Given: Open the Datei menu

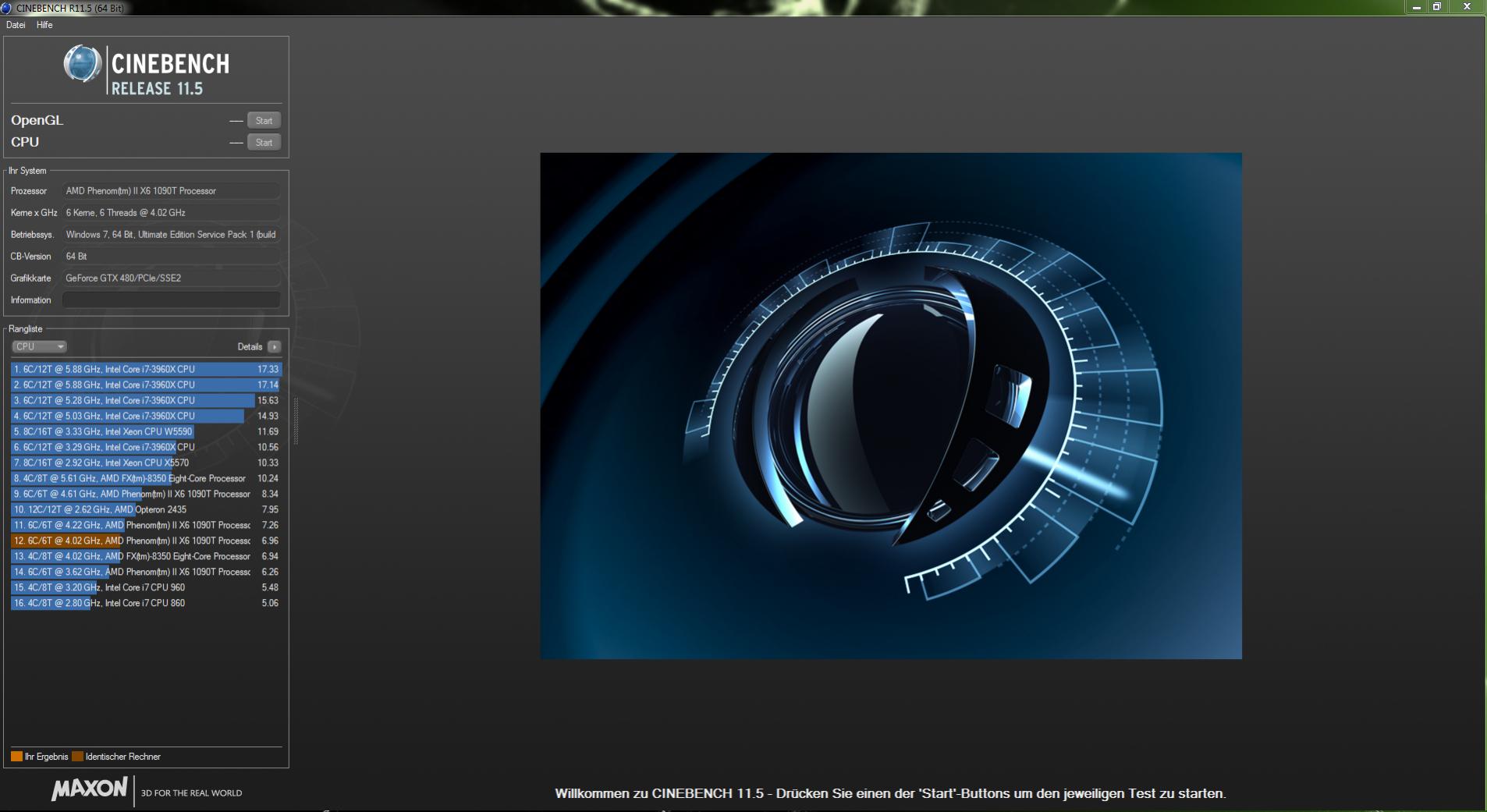Looking at the screenshot, I should 16,25.
